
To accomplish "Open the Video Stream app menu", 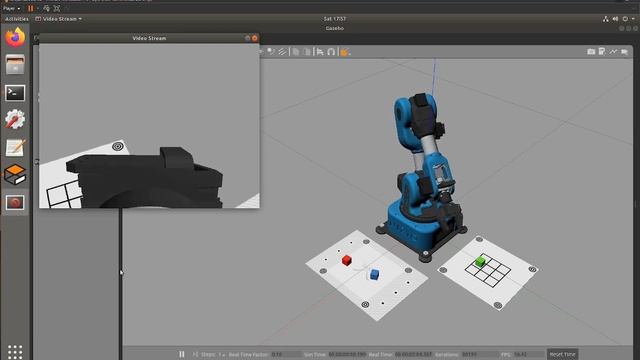I will [x=58, y=19].
